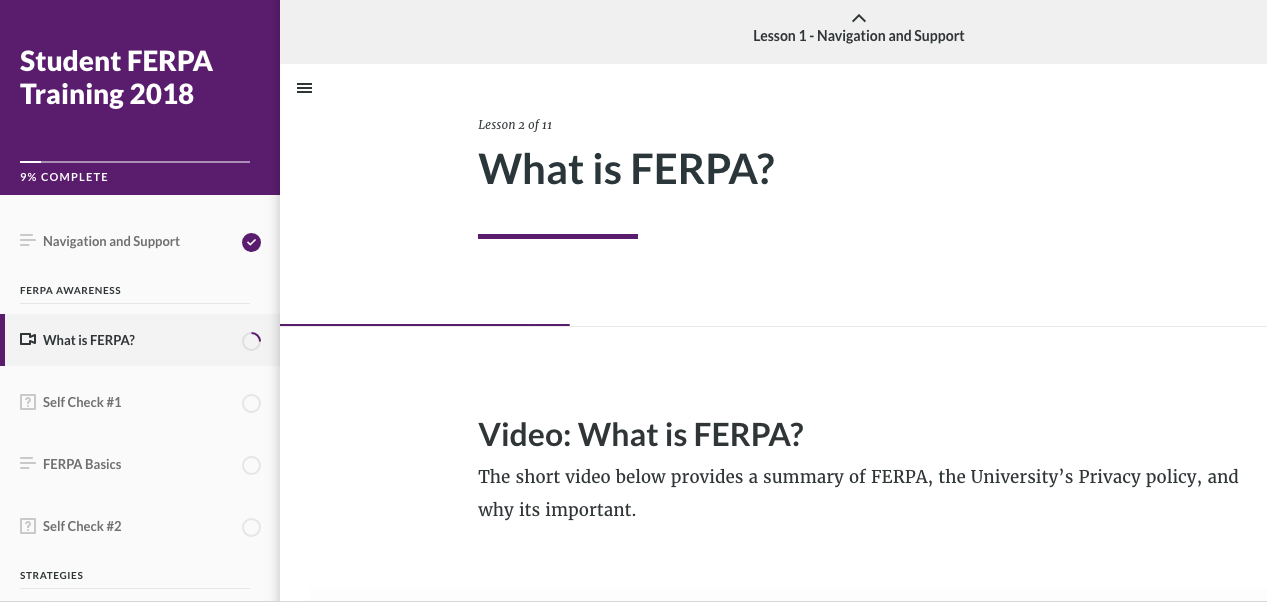
Task: Go to Self Check #2 in the sidebar
Action: [x=140, y=526]
